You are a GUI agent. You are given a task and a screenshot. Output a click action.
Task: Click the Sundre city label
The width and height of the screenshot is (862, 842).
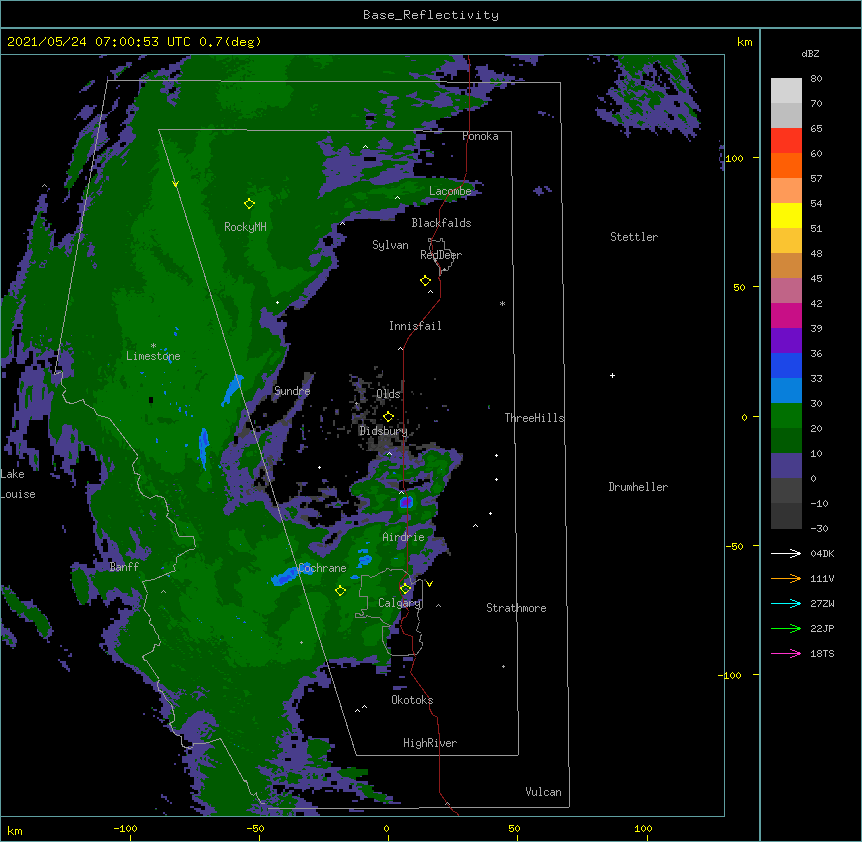pos(292,391)
